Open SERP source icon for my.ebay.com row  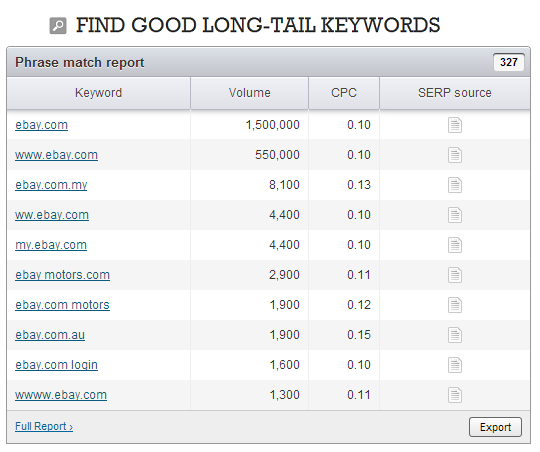coord(455,245)
